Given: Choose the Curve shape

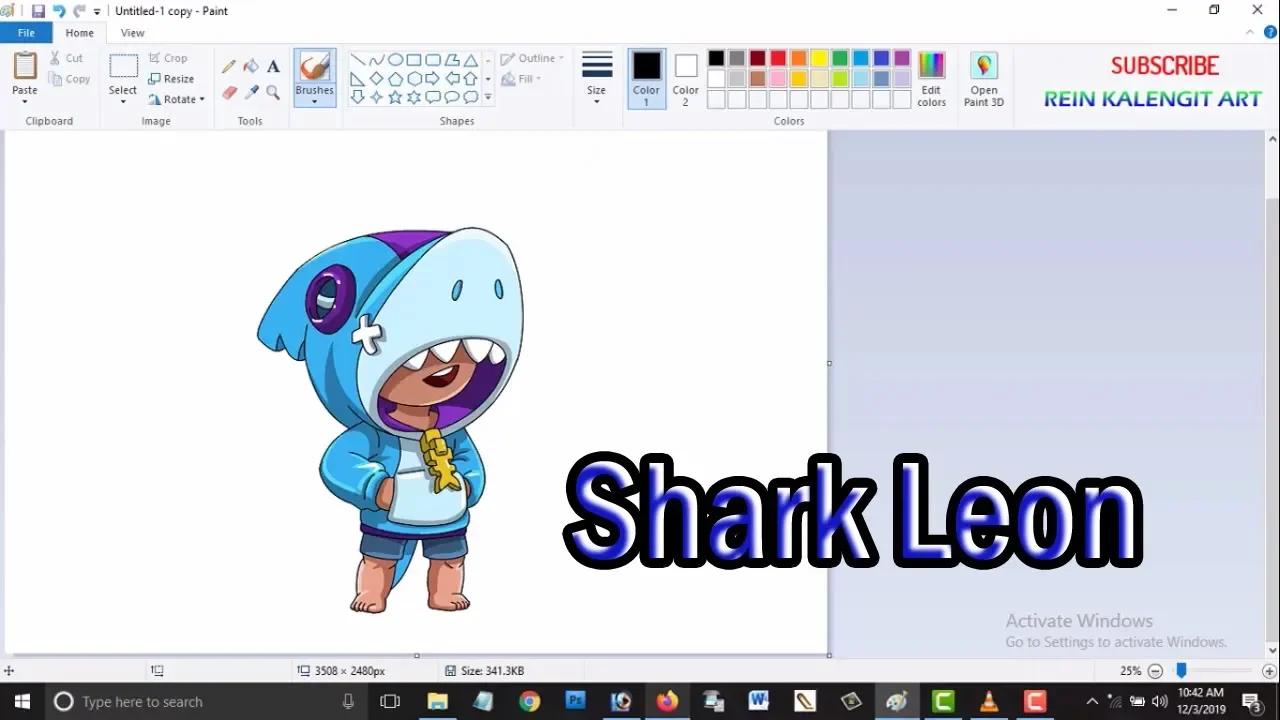Looking at the screenshot, I should (x=376, y=60).
